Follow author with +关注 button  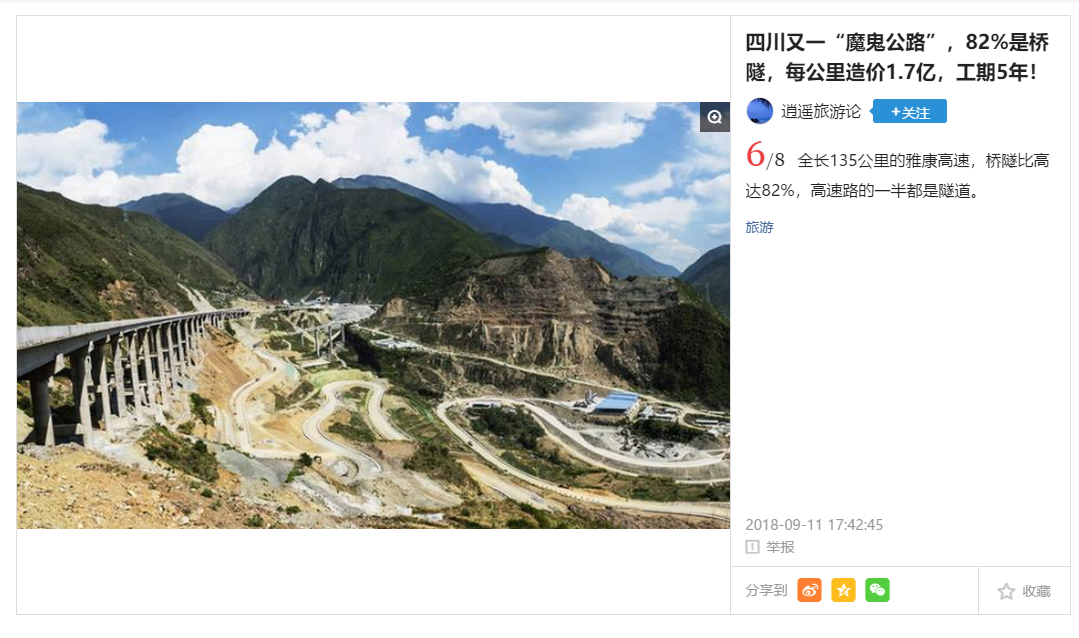point(910,111)
